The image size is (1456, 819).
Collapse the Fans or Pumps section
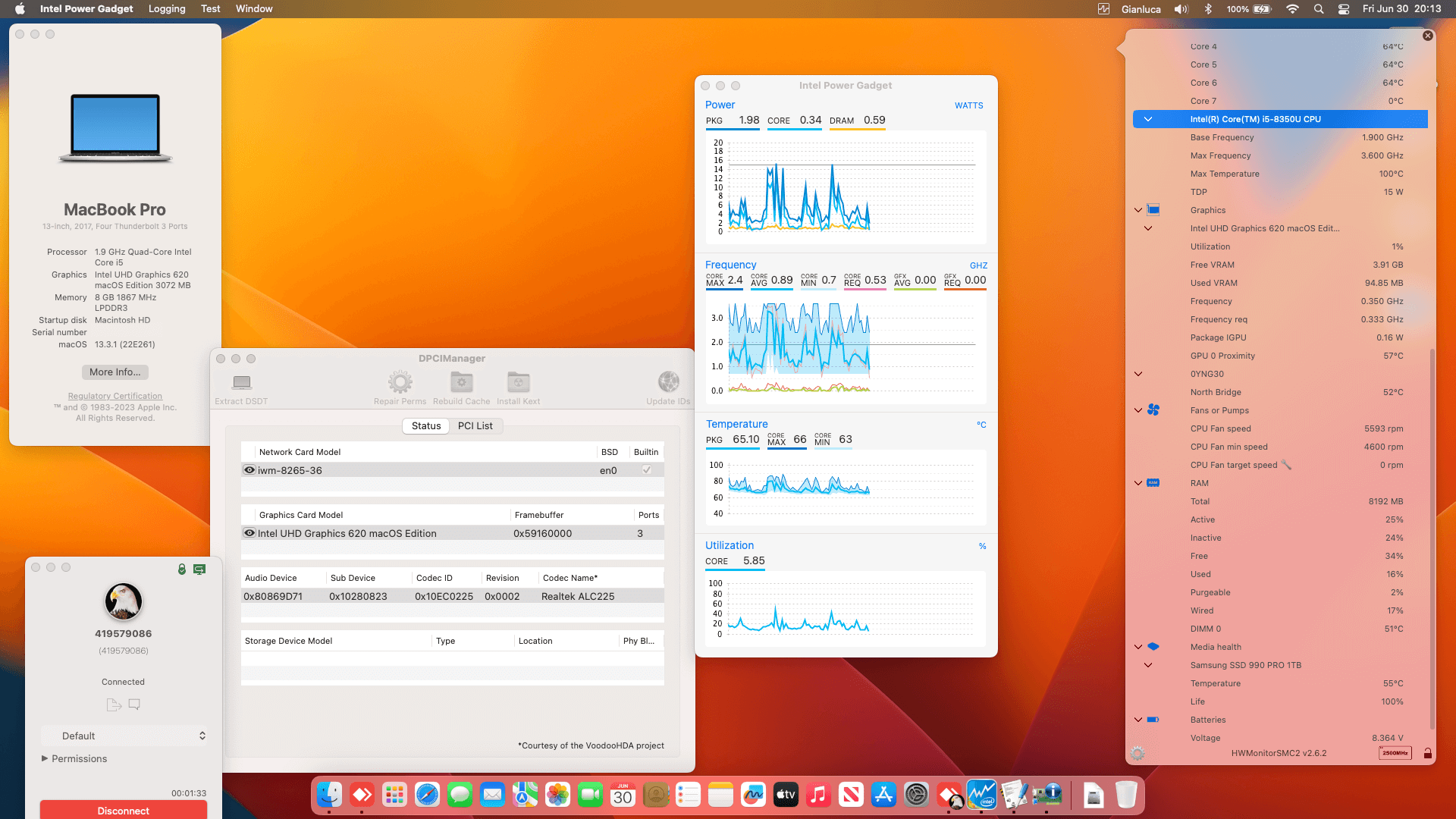coord(1138,410)
